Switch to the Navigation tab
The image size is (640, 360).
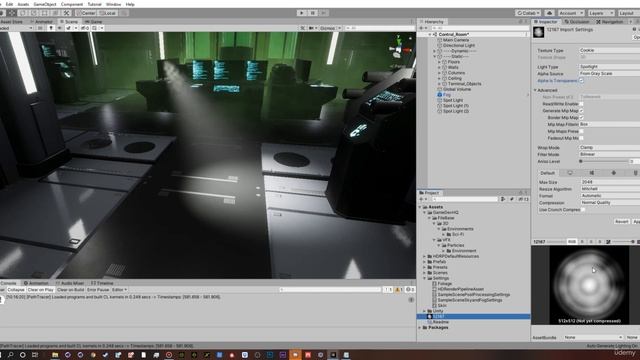[x=610, y=22]
